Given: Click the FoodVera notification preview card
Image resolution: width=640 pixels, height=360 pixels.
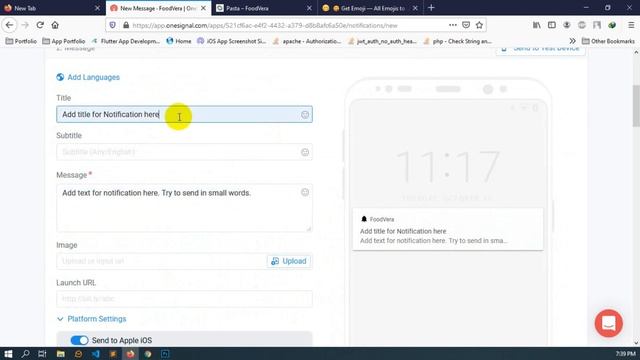Looking at the screenshot, I should [x=448, y=229].
